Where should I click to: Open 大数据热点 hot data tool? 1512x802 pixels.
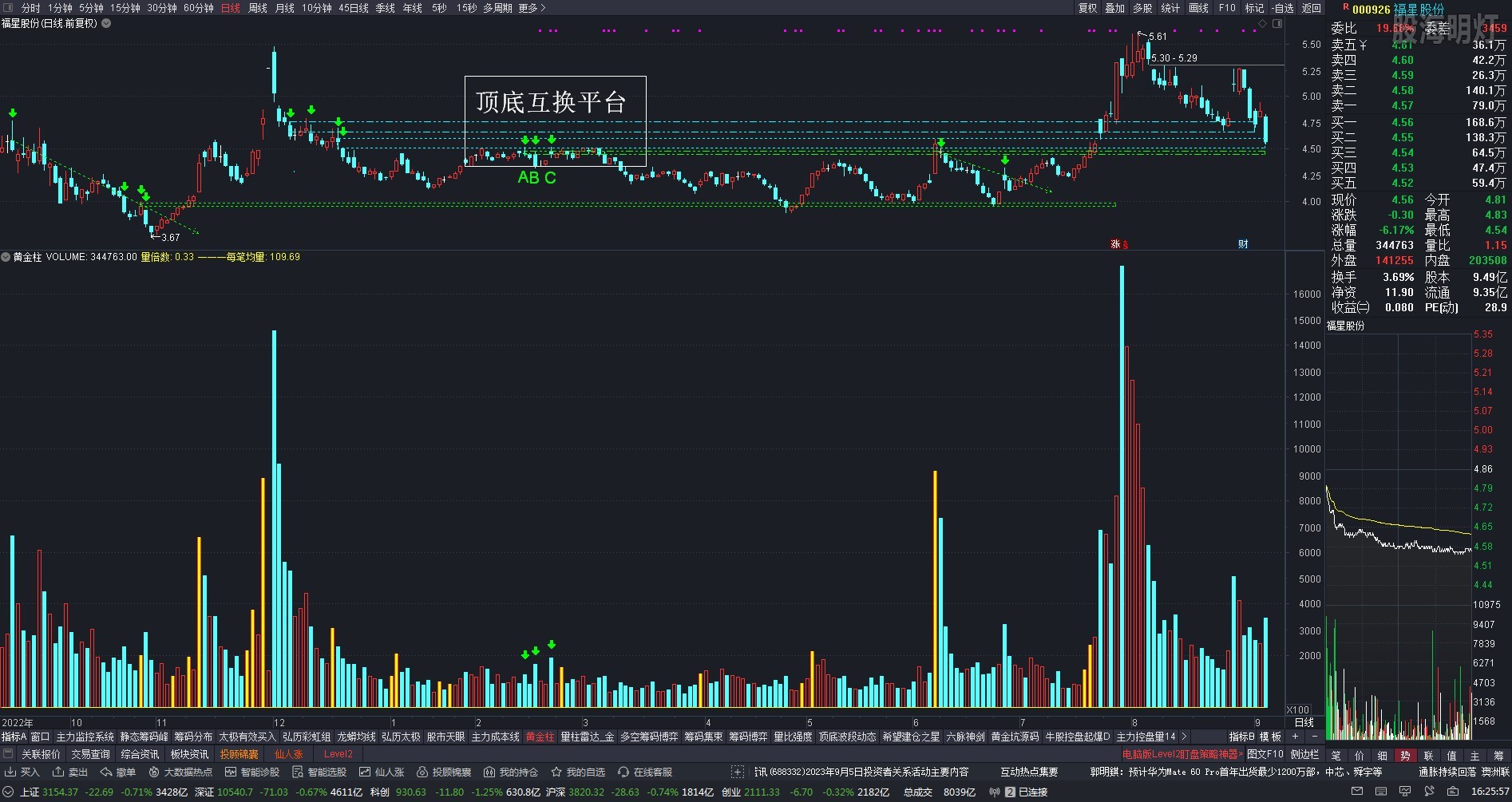pyautogui.click(x=180, y=772)
